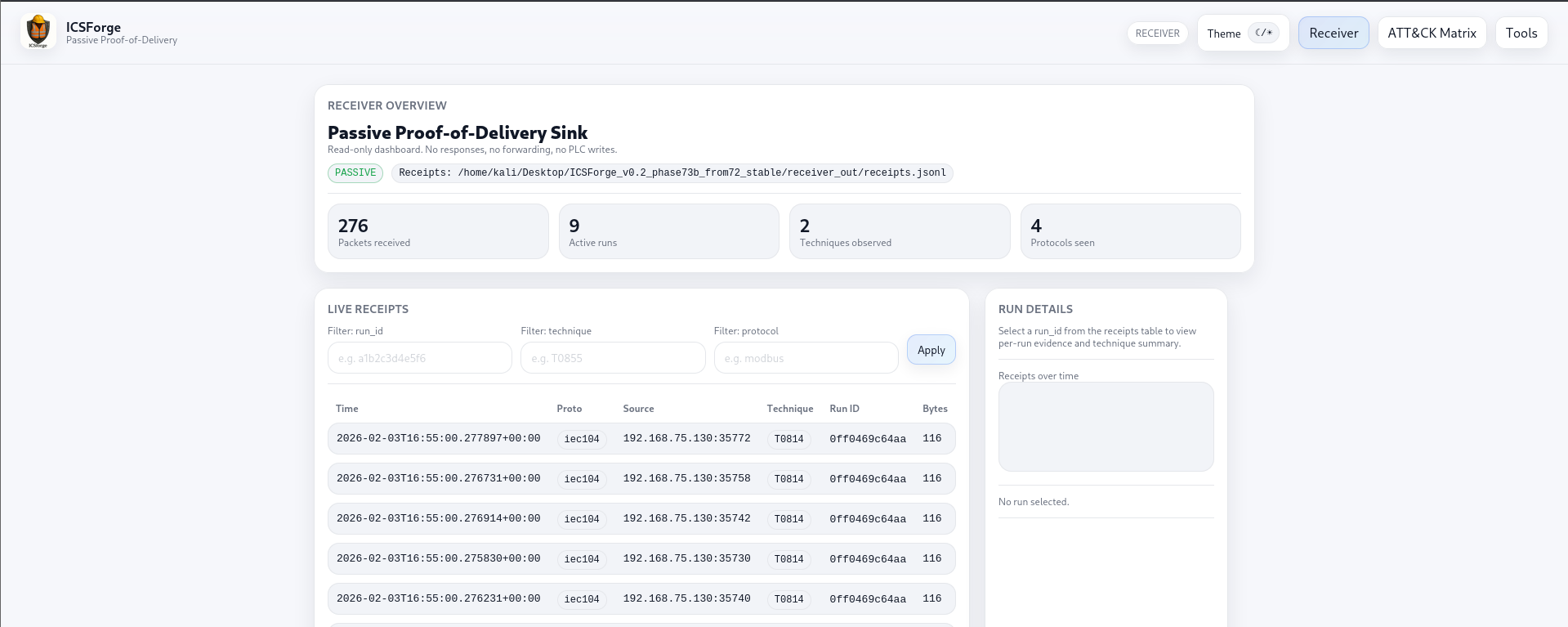1568x627 pixels.
Task: Click the 9 Active runs card
Action: click(x=668, y=231)
